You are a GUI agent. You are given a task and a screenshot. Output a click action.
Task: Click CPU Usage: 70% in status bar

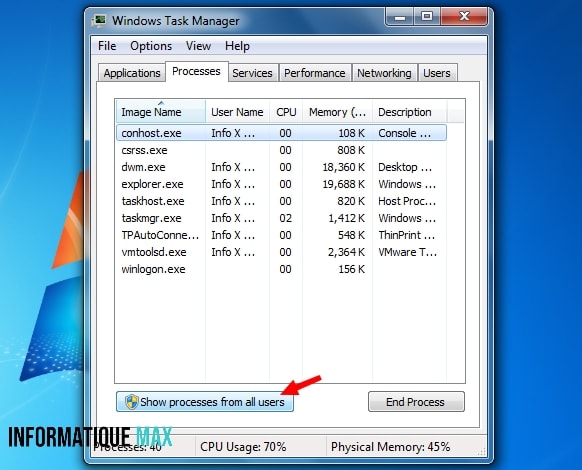243,447
